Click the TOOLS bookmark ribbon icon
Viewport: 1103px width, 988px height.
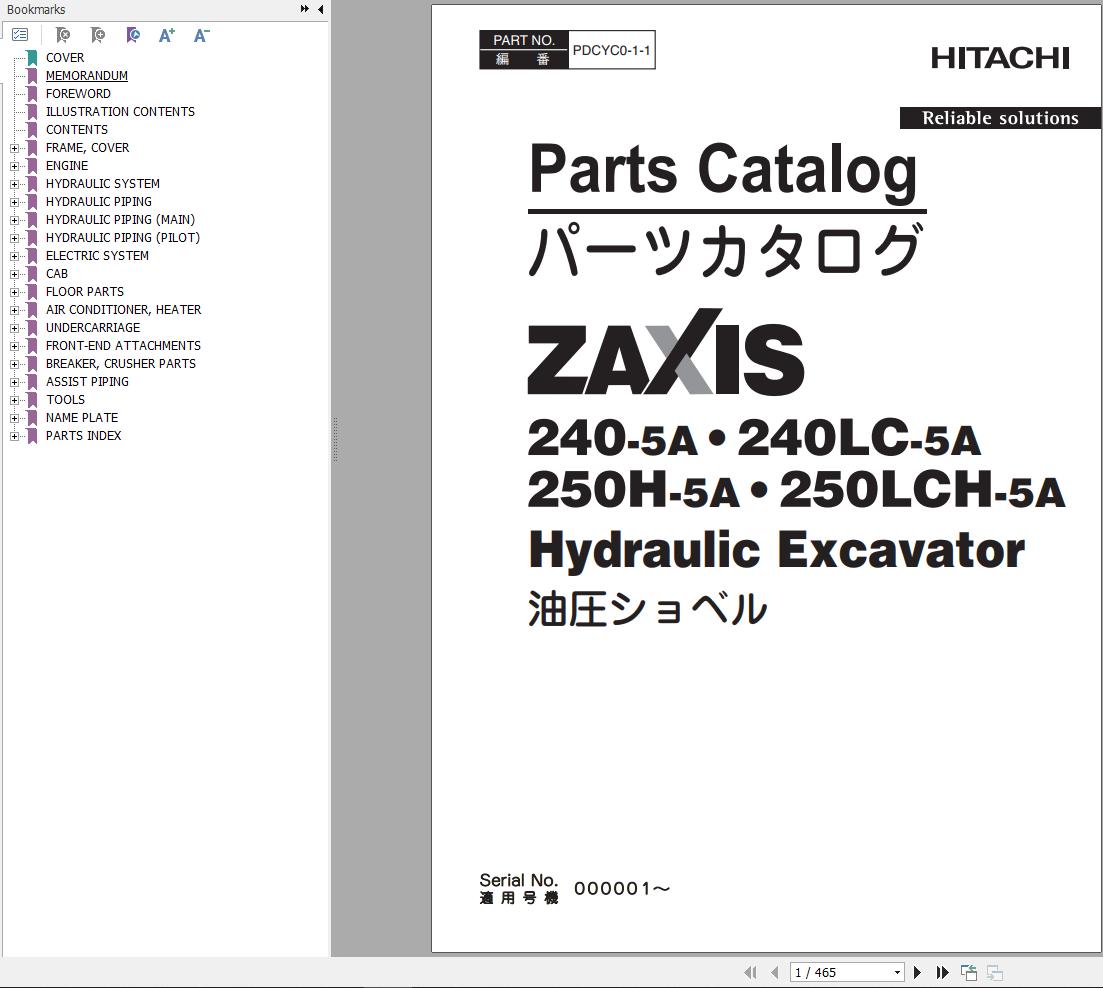point(32,399)
